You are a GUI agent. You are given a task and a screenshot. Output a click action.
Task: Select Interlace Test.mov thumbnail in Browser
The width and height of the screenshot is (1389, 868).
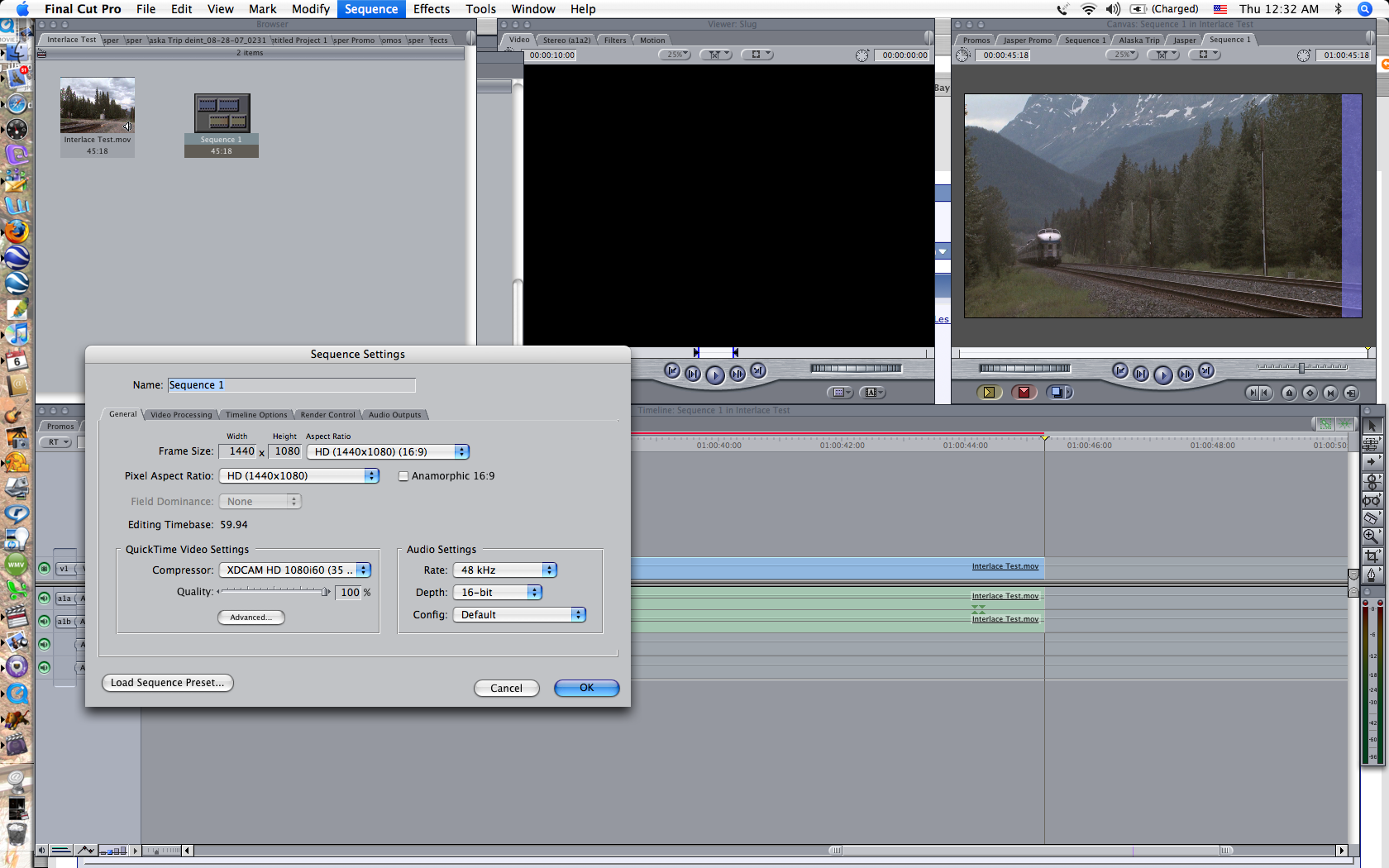(x=98, y=106)
